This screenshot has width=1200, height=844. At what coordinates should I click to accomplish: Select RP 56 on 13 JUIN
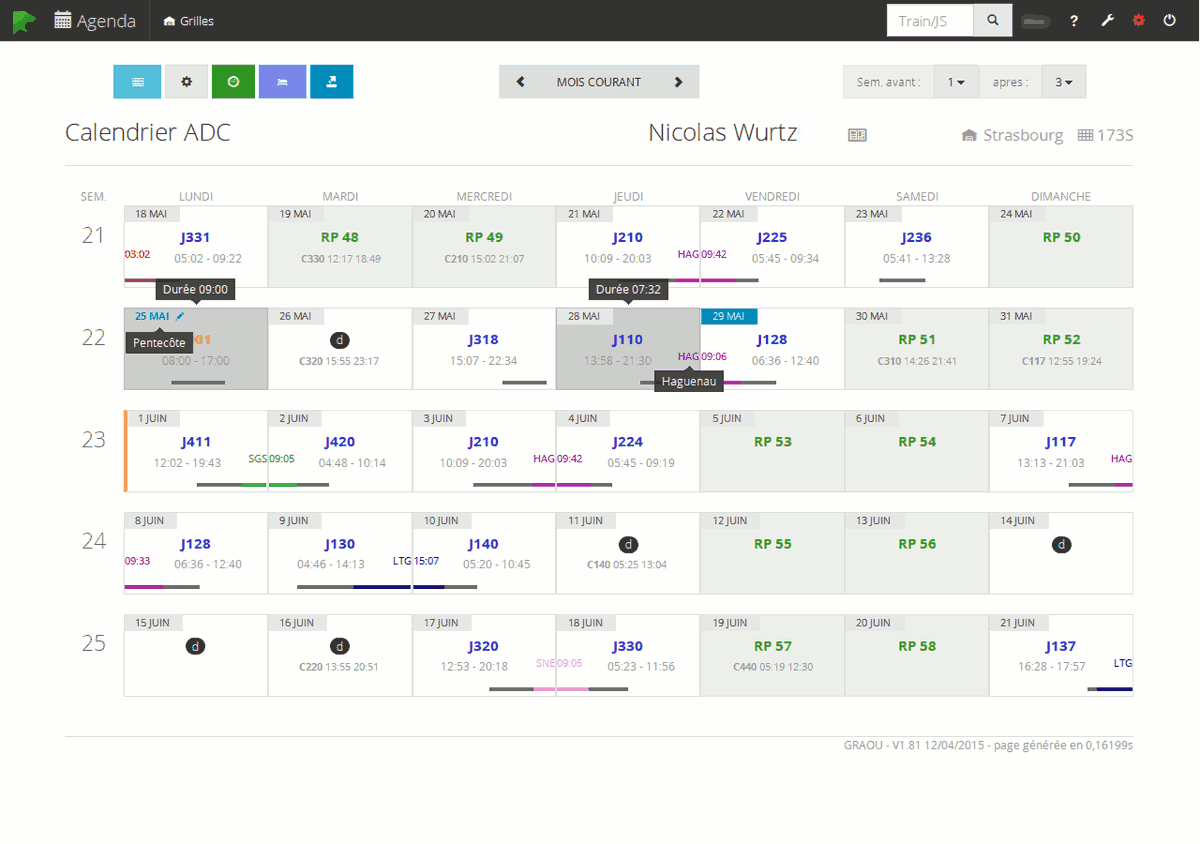917,544
